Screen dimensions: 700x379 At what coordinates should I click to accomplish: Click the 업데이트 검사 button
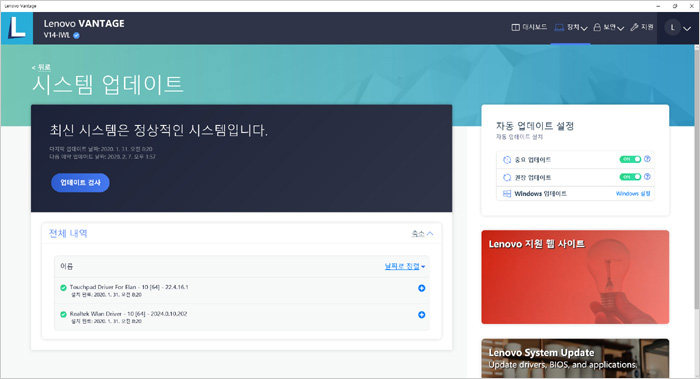80,183
